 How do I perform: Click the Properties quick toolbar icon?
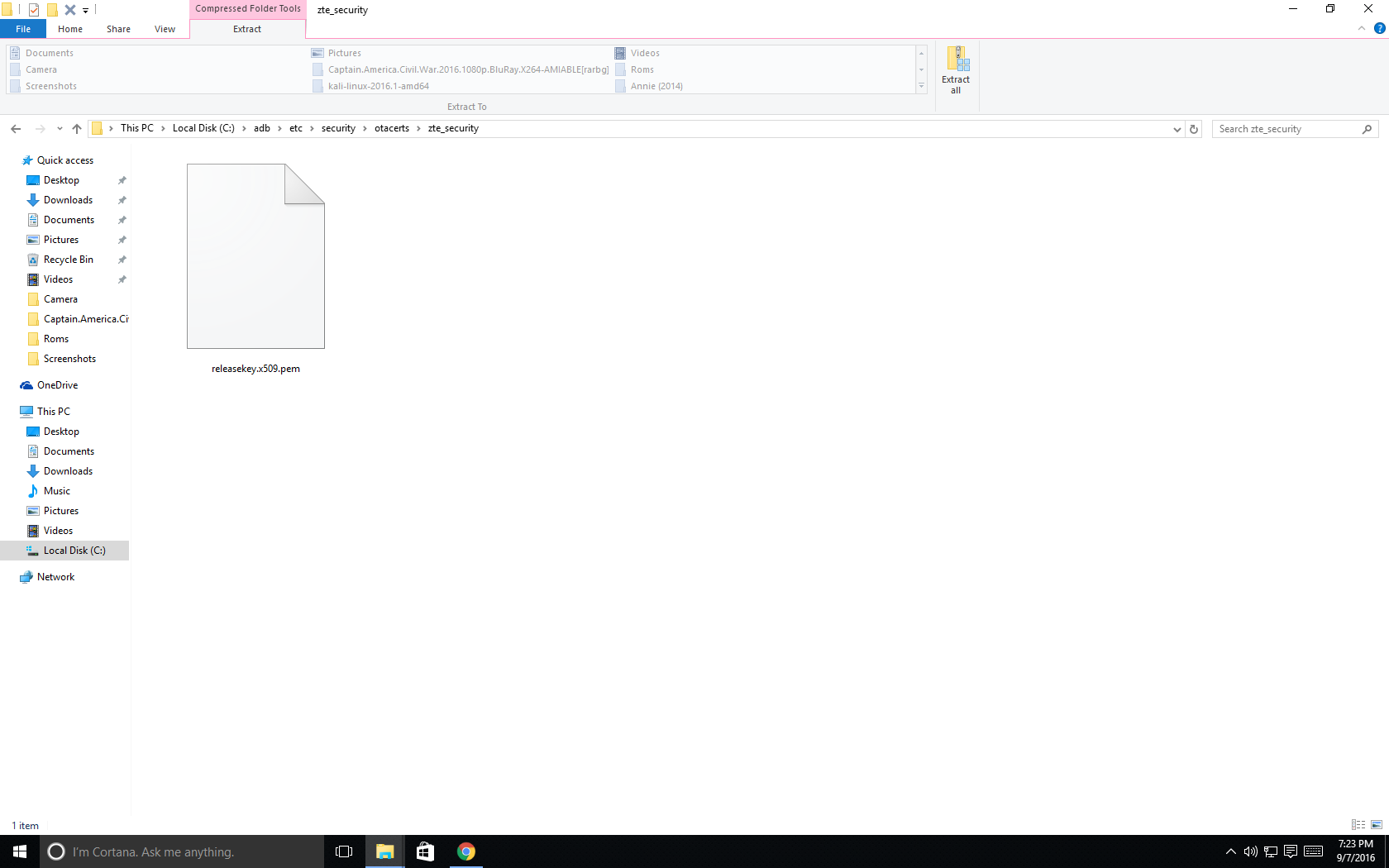tap(34, 10)
